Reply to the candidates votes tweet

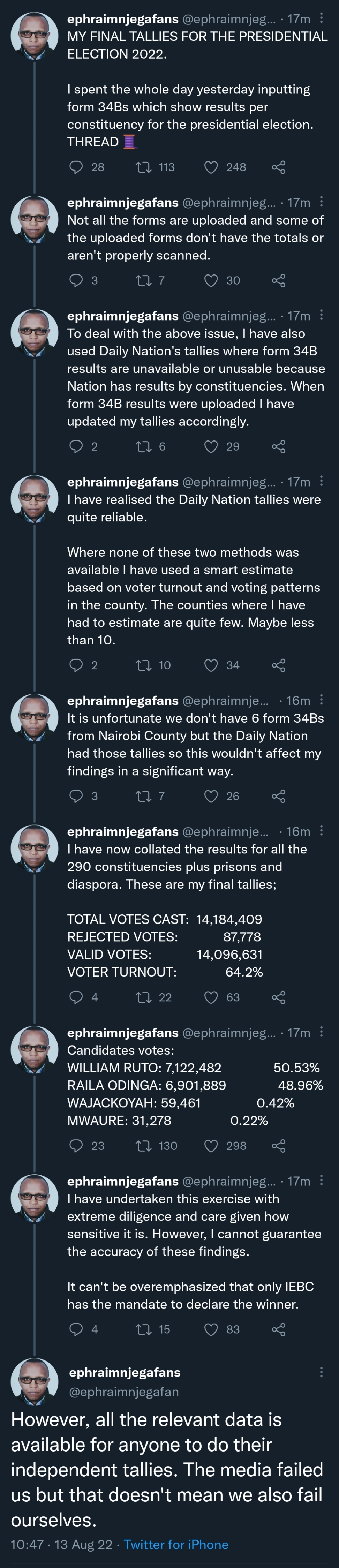(x=76, y=1146)
